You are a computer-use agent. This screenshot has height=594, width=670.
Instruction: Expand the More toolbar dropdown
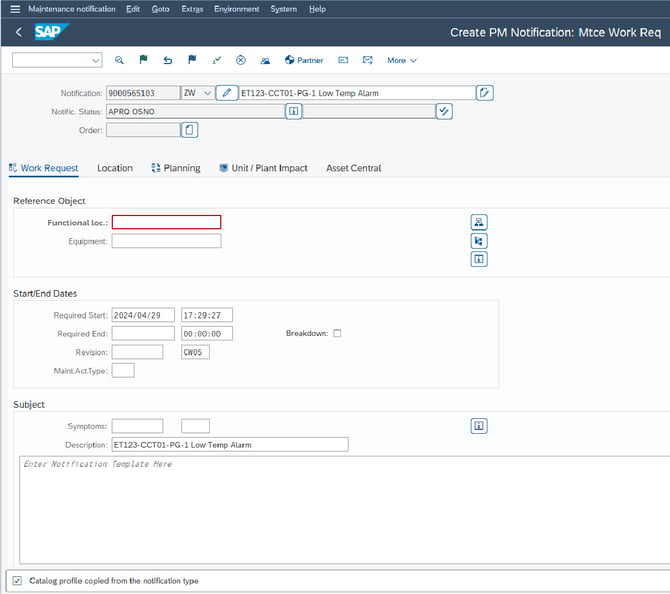coord(402,60)
